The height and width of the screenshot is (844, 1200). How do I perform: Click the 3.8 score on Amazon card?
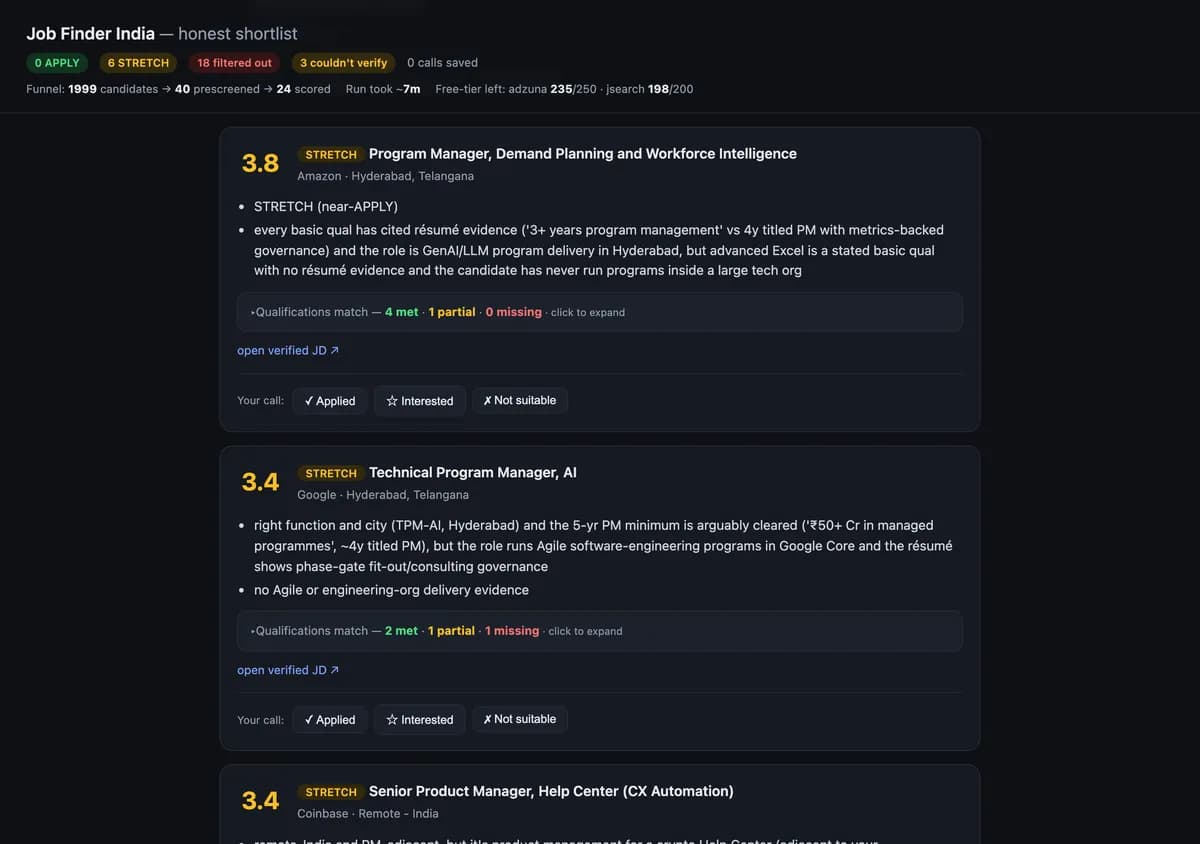260,164
